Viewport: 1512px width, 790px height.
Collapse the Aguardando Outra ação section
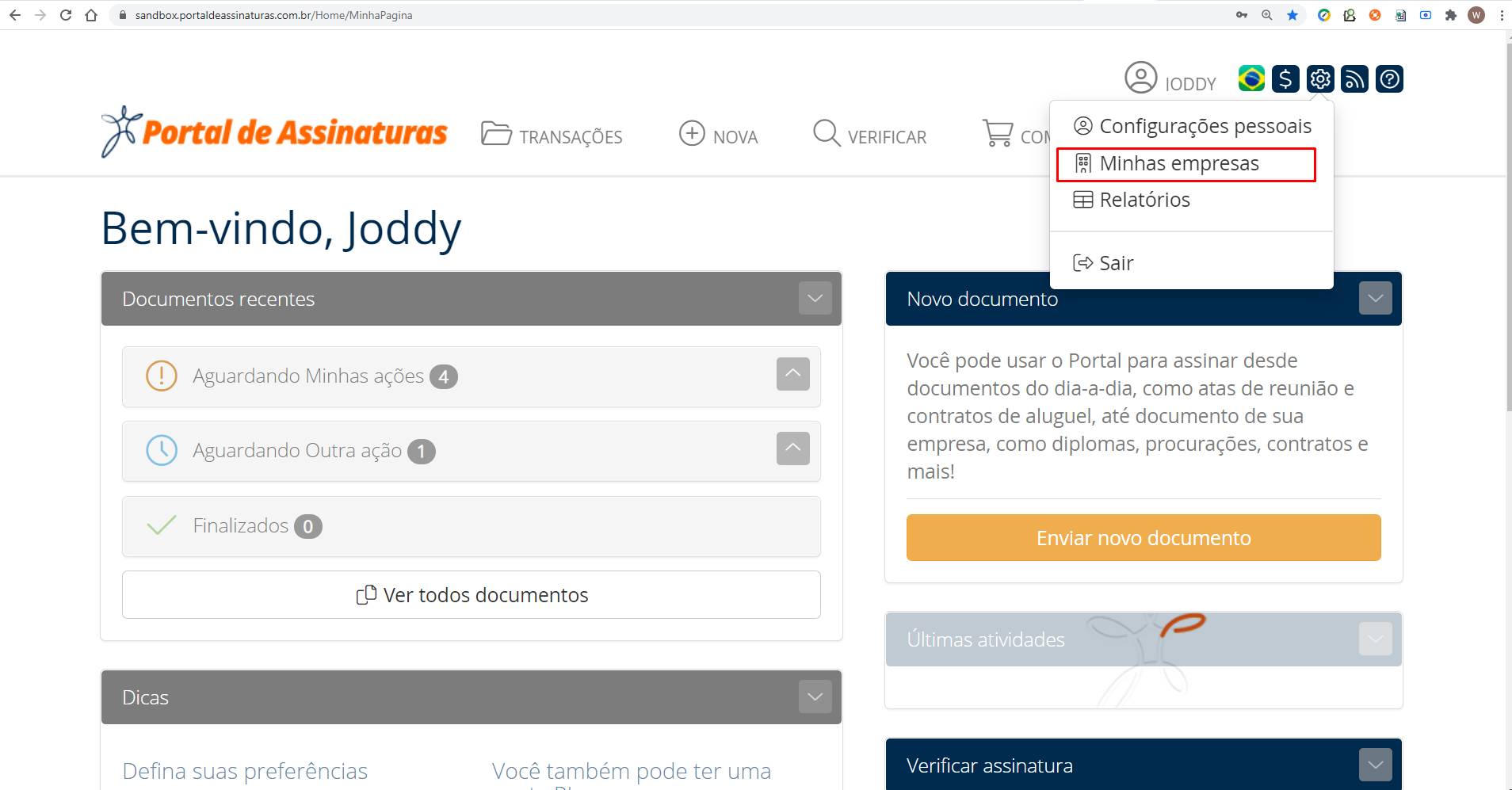click(792, 448)
